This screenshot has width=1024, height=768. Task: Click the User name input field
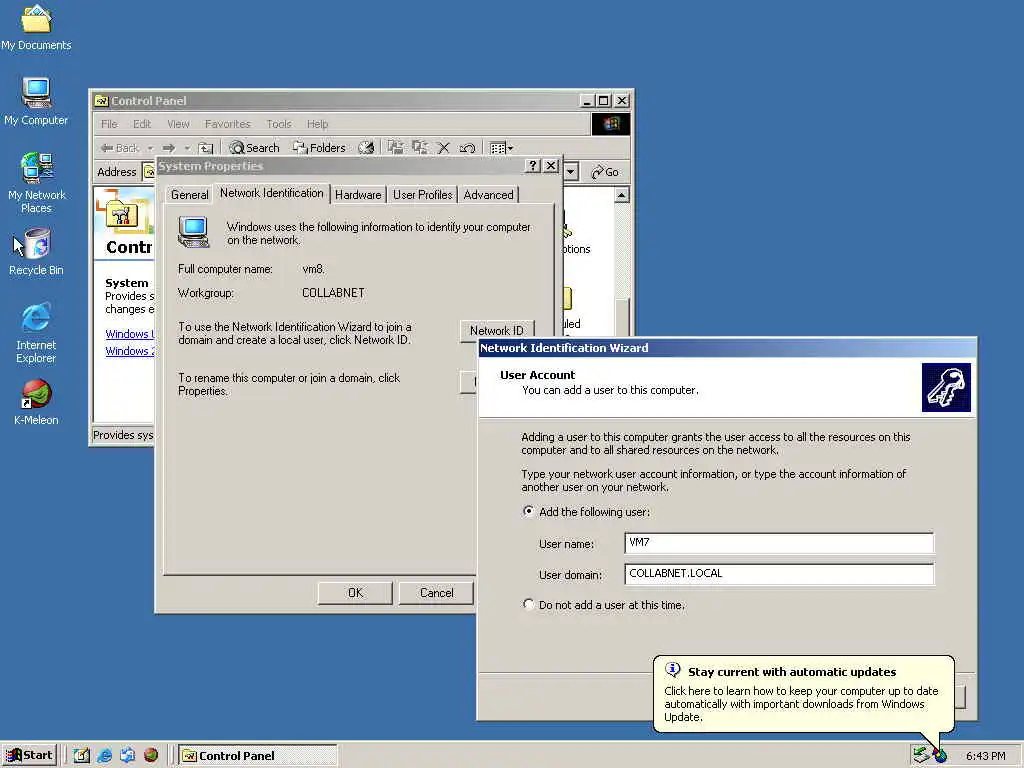pyautogui.click(x=779, y=543)
